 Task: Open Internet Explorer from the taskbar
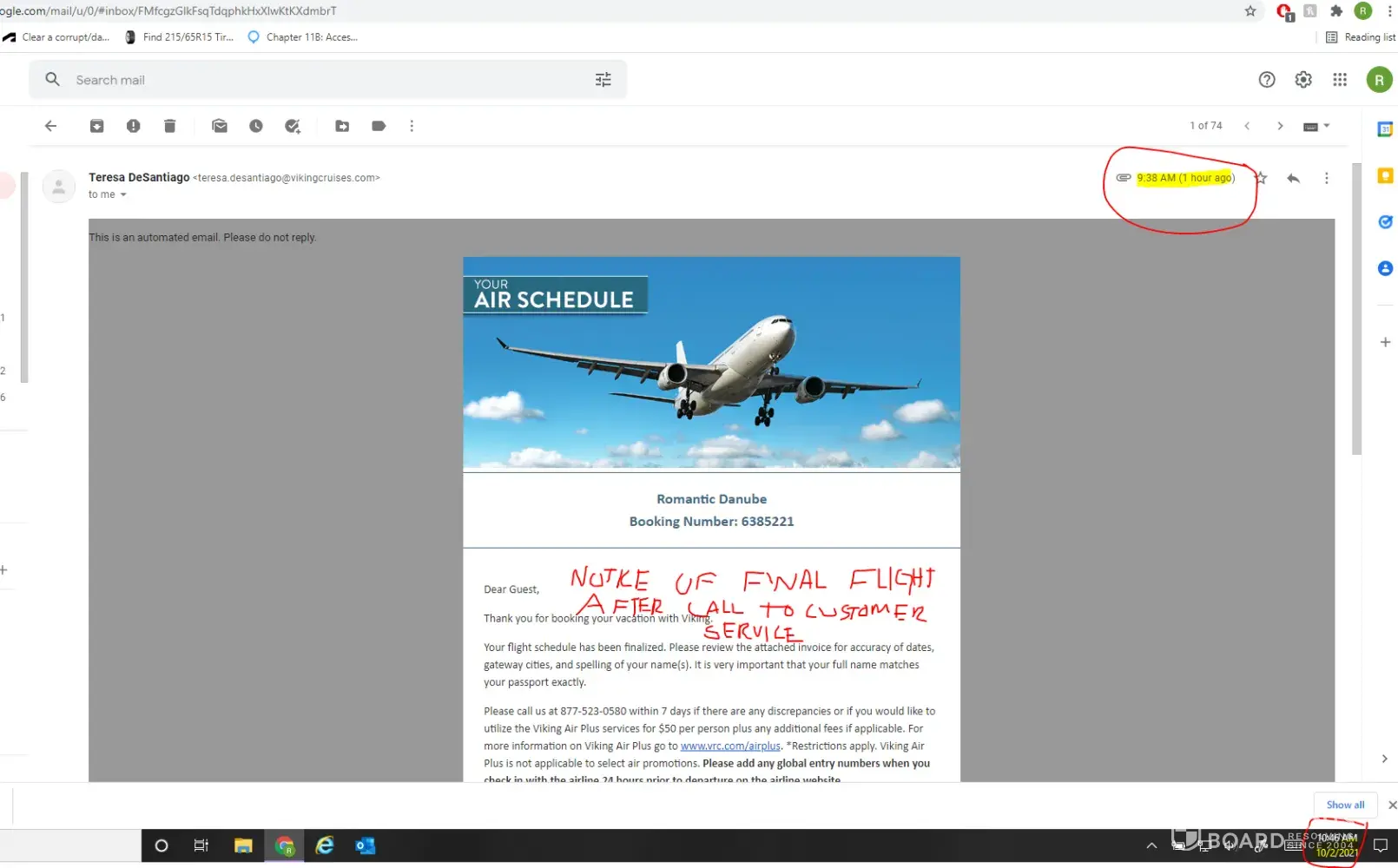pyautogui.click(x=325, y=845)
